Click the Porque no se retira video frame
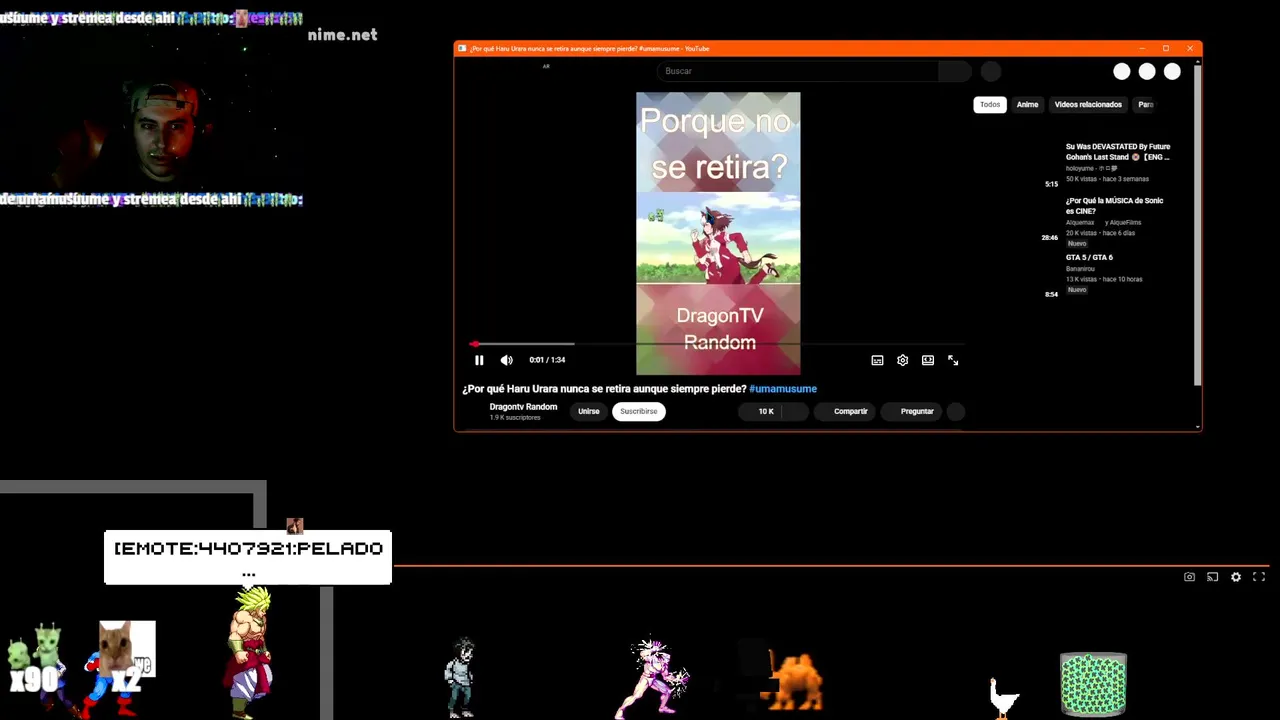Screen dimensions: 1280x720 coord(718,233)
